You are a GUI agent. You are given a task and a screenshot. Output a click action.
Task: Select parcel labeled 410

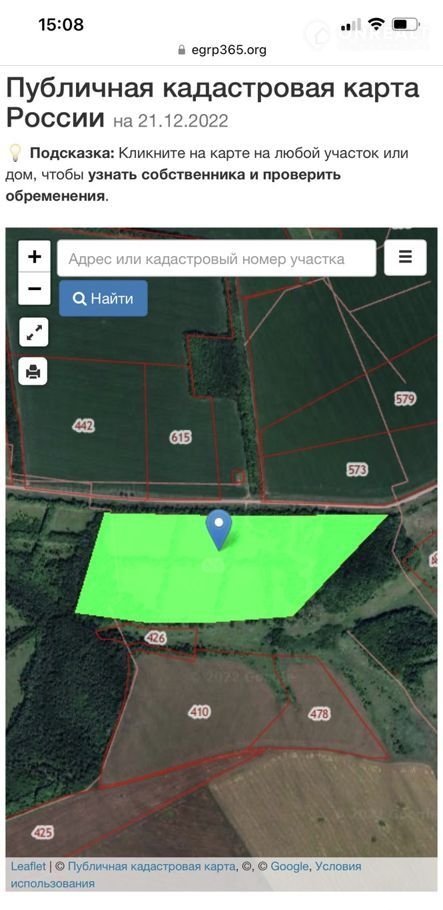coord(199,712)
